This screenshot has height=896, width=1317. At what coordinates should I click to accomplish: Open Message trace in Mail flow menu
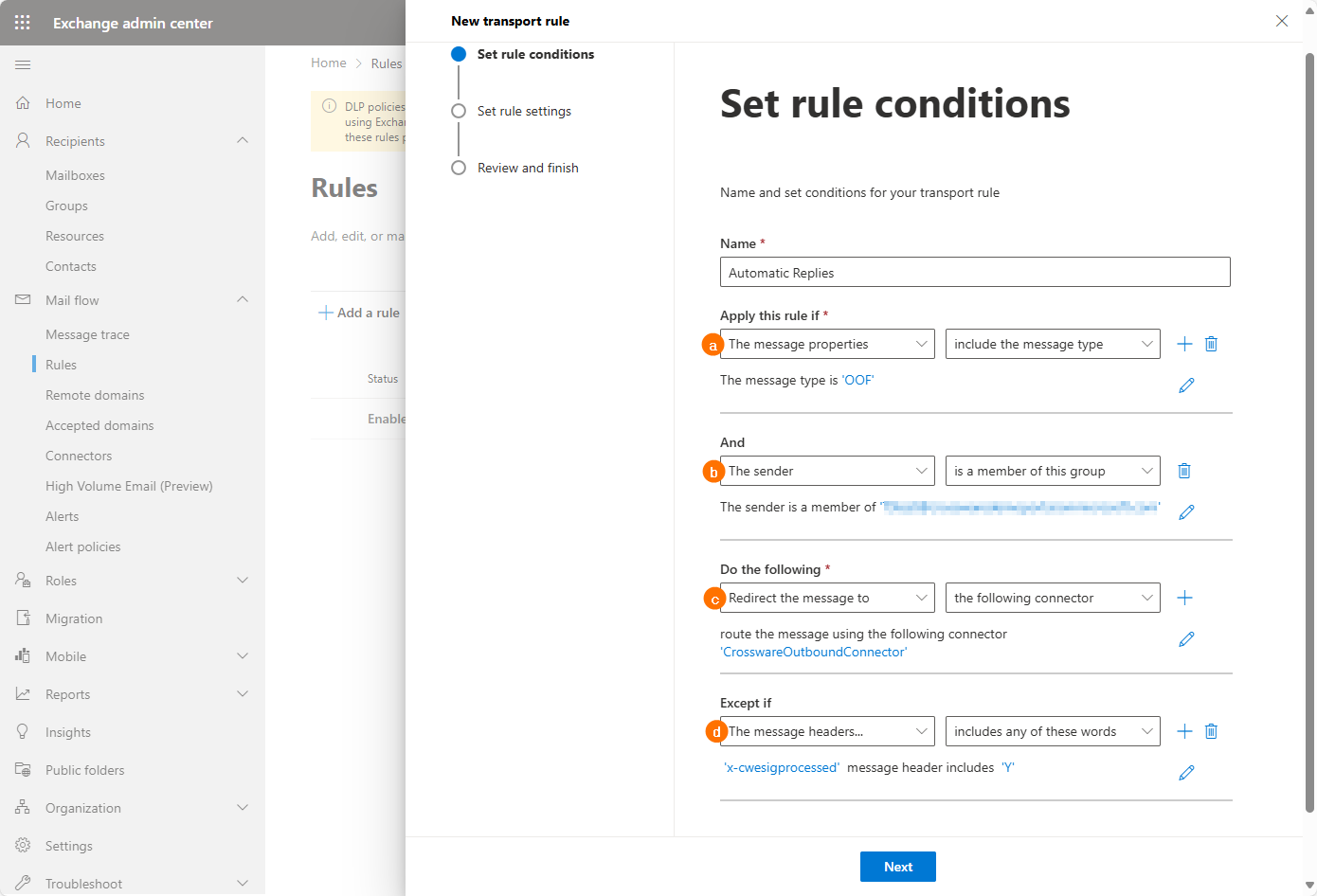point(87,334)
